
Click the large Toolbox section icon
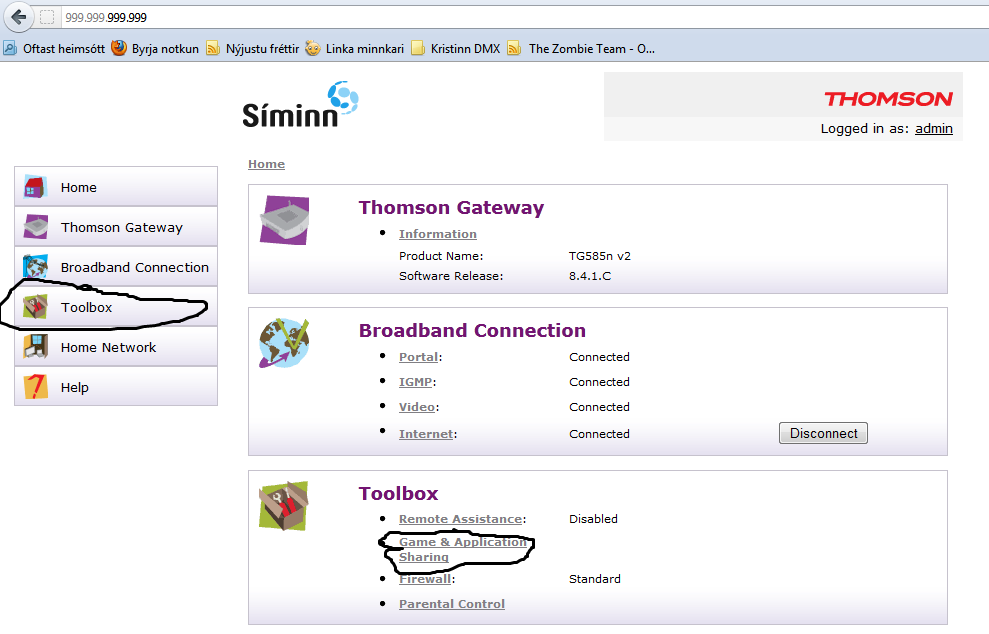[284, 505]
